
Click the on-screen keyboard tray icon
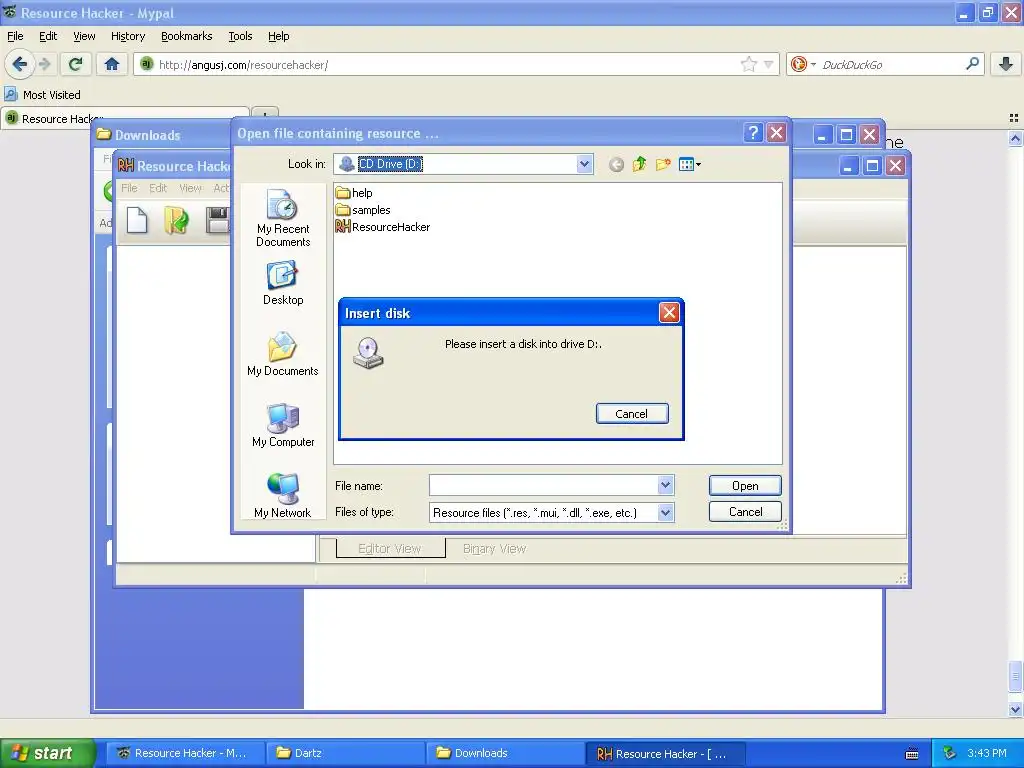click(912, 754)
